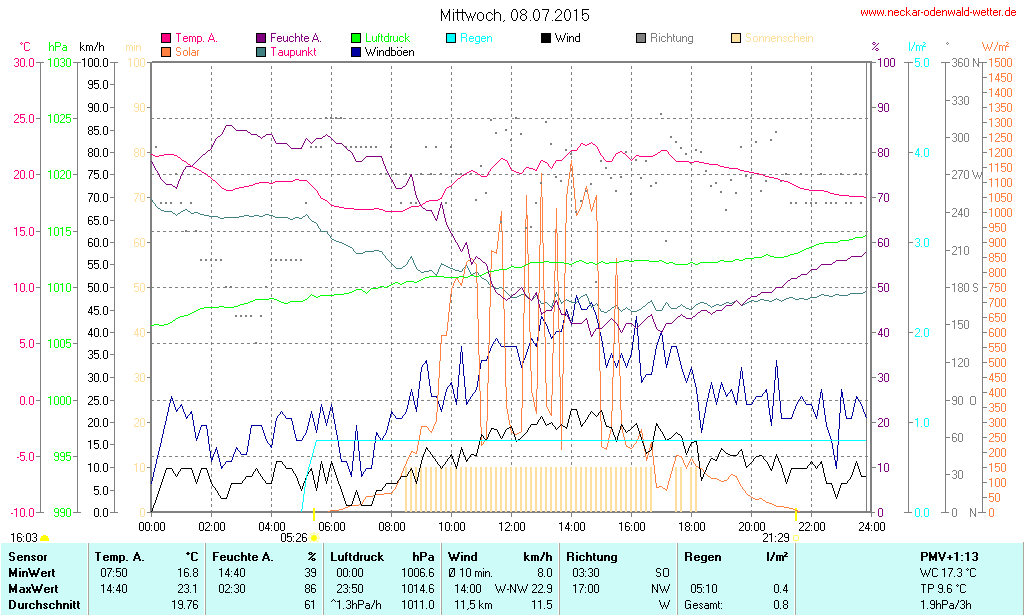Click the Sonnenschein legend swatch

click(x=737, y=39)
